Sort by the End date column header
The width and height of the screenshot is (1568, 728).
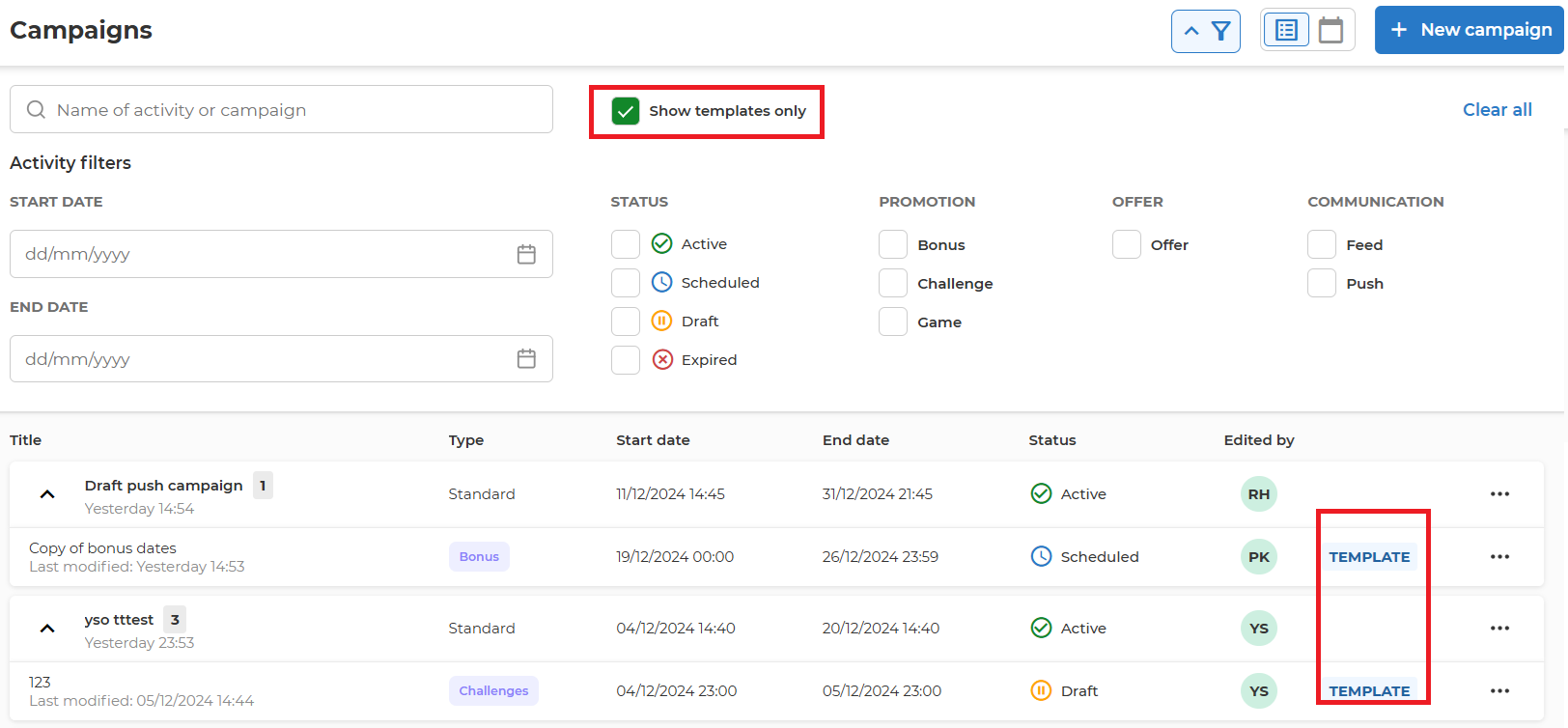tap(856, 440)
